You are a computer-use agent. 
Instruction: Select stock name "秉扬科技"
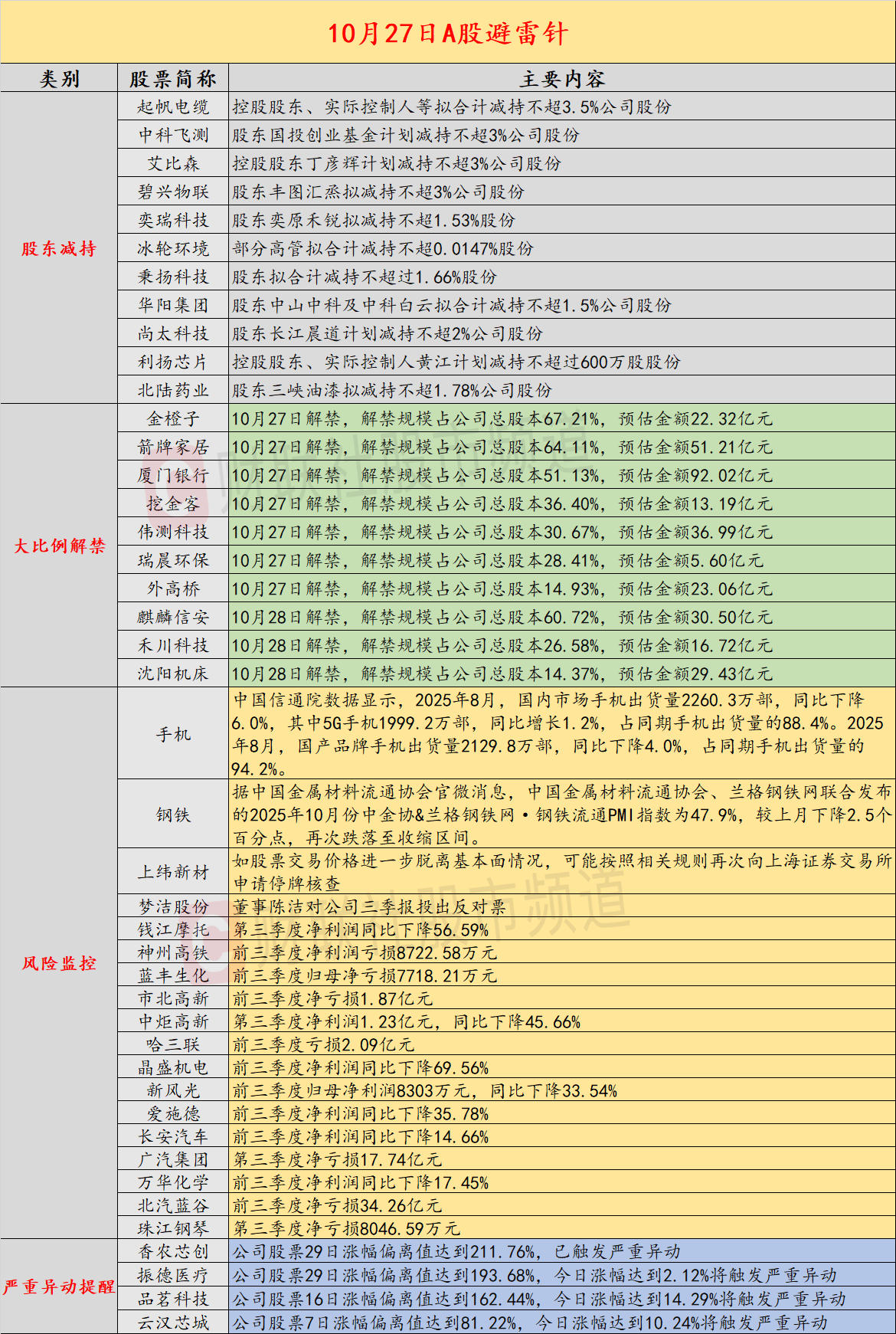pyautogui.click(x=173, y=277)
